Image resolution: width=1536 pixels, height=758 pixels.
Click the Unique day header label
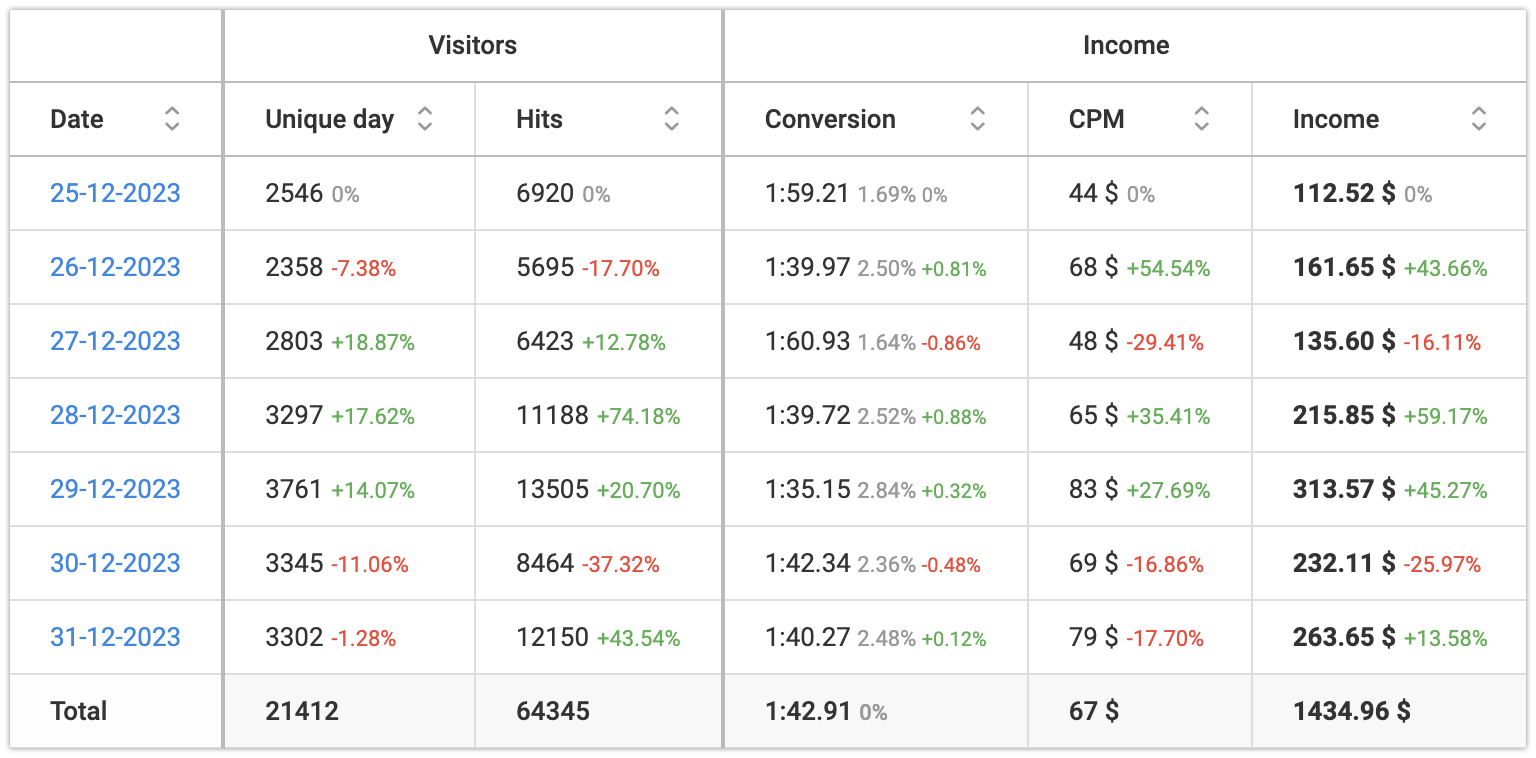330,120
